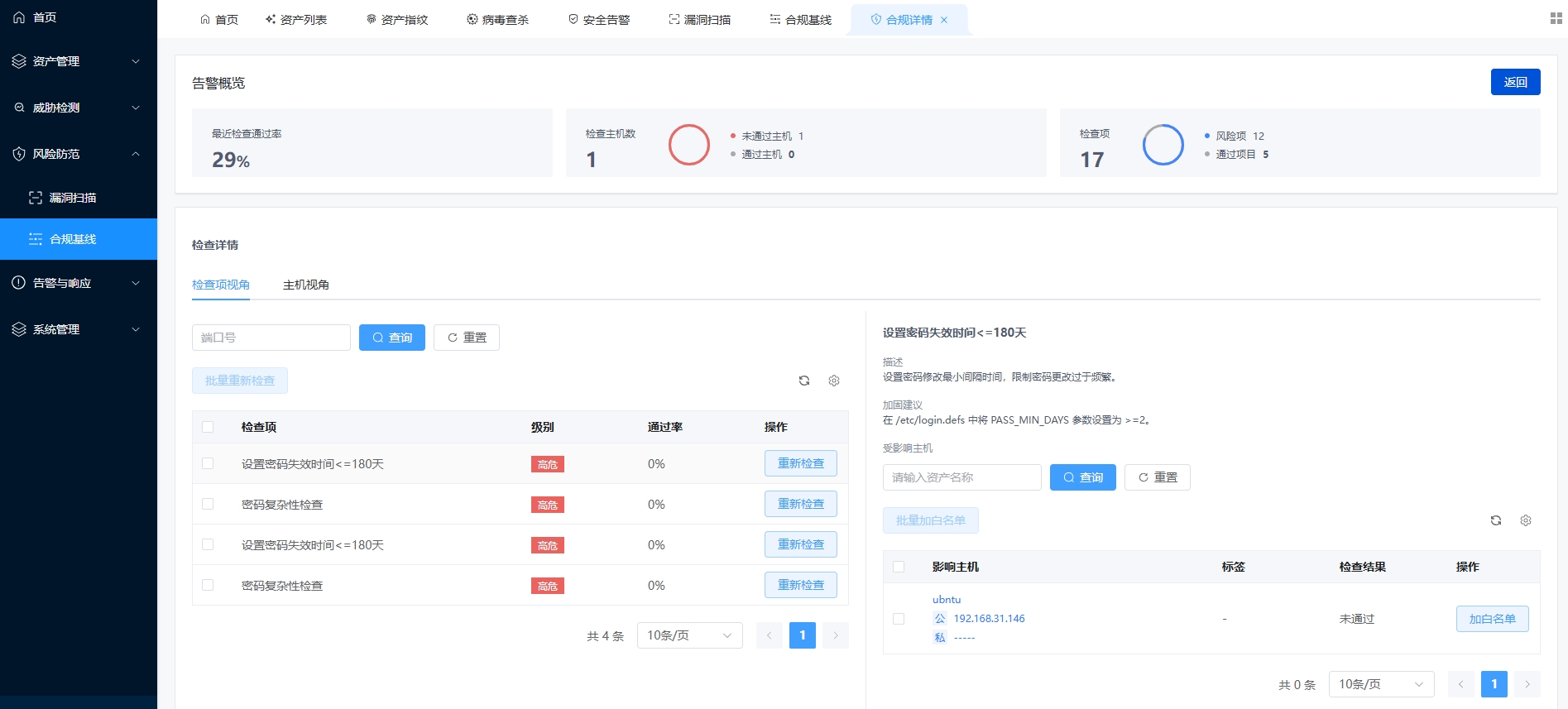Viewport: 1568px width, 709px height.
Task: Open settings gear above affected hosts table
Action: (x=1526, y=520)
